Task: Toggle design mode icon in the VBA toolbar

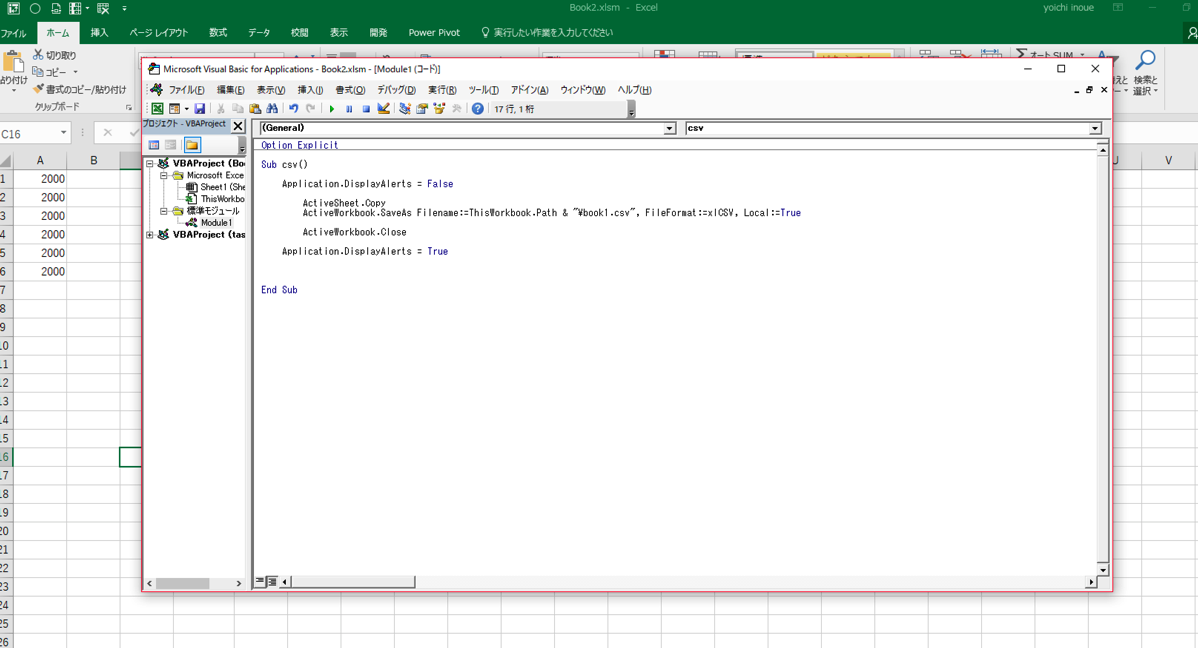Action: 383,109
